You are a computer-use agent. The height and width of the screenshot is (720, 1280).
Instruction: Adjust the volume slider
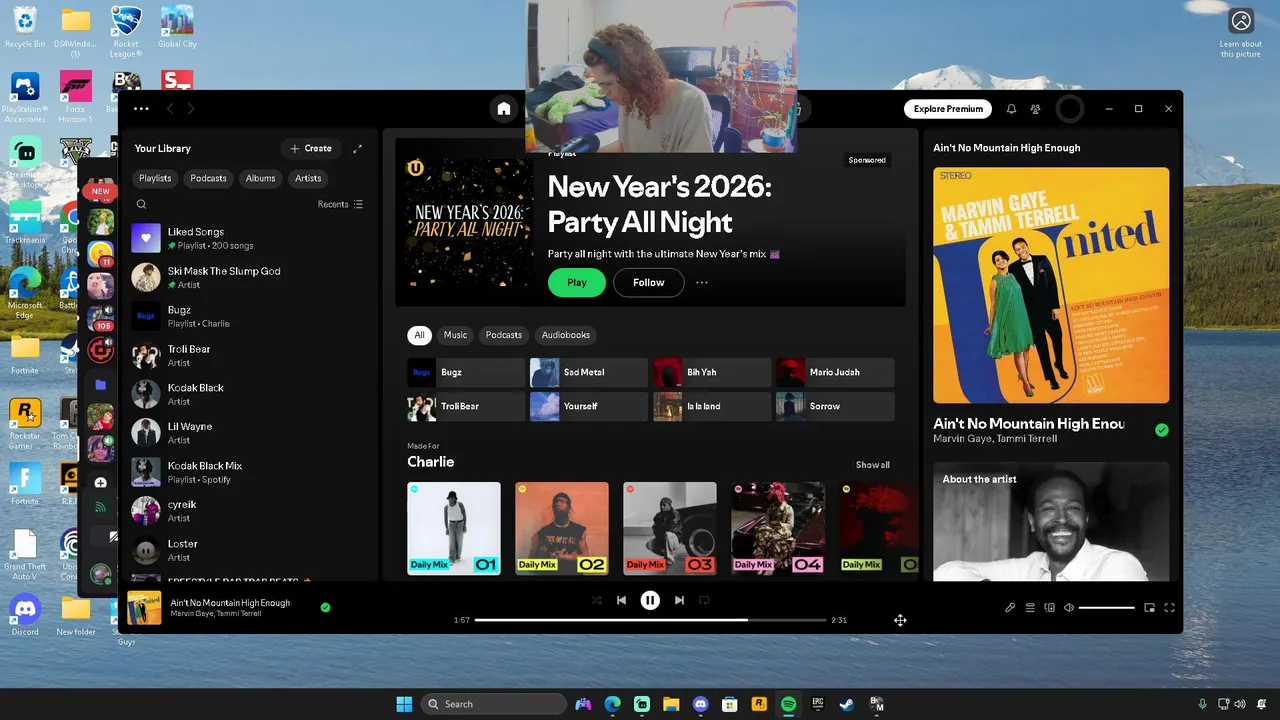1106,608
